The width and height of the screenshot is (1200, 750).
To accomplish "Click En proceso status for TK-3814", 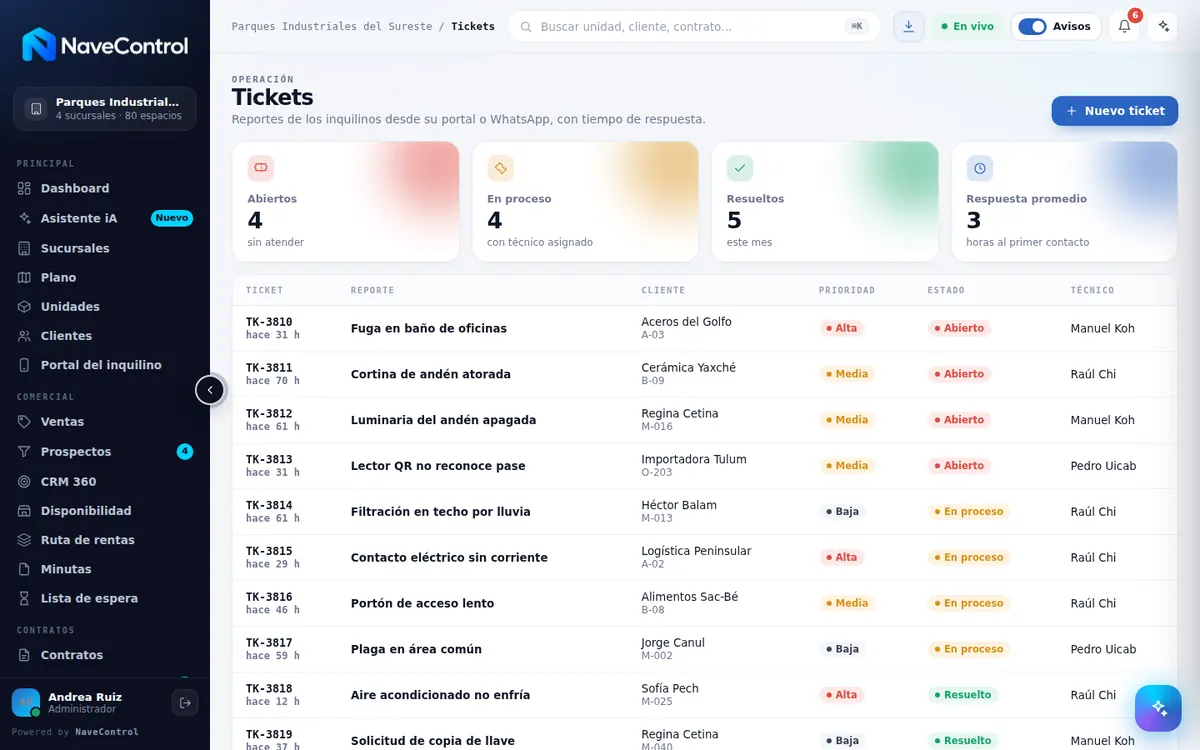I will tap(969, 511).
